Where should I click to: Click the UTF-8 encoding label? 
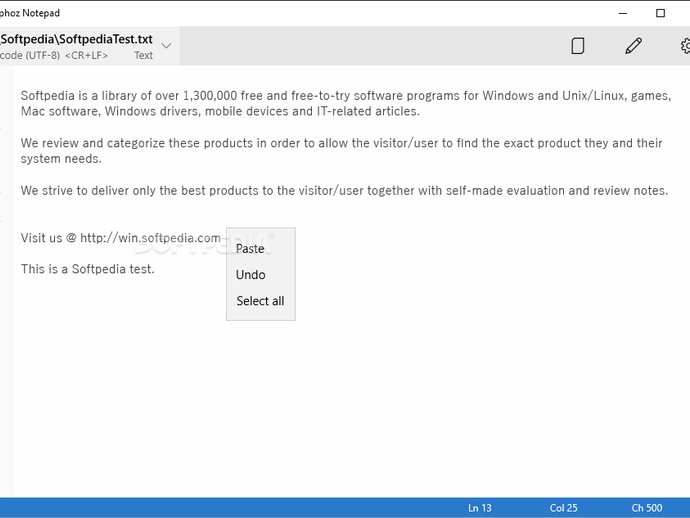tap(30, 55)
